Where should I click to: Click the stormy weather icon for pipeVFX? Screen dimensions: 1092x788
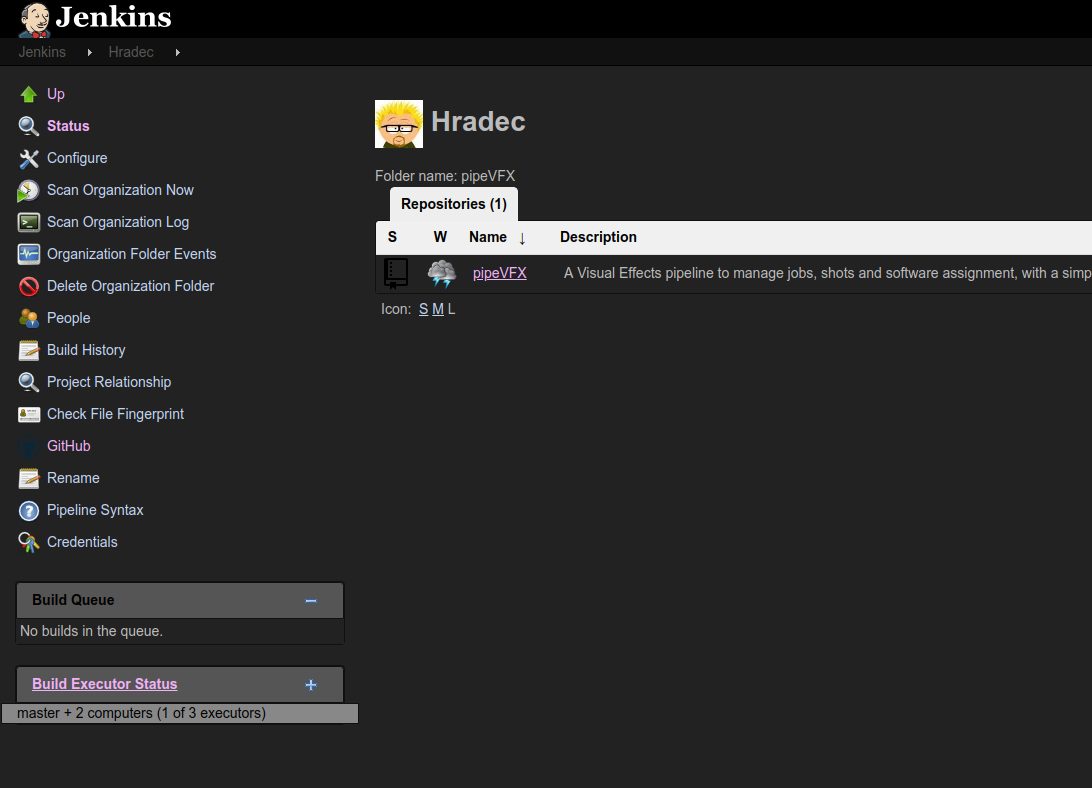pos(442,274)
